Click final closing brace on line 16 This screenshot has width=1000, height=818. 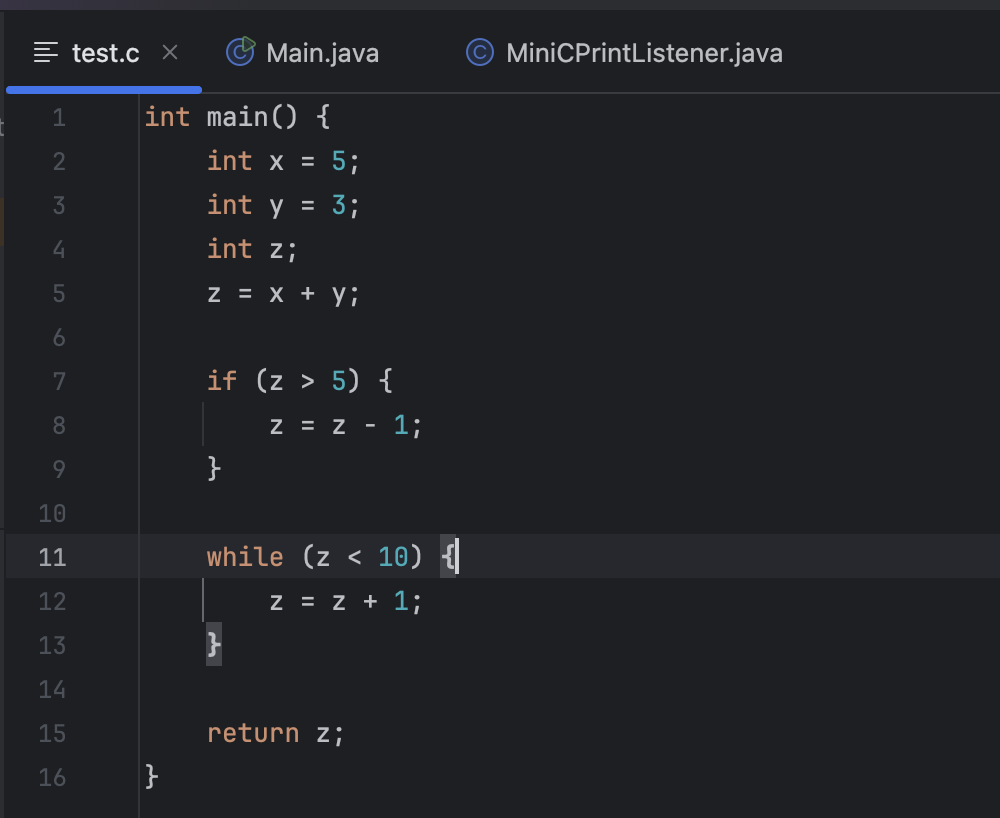151,777
